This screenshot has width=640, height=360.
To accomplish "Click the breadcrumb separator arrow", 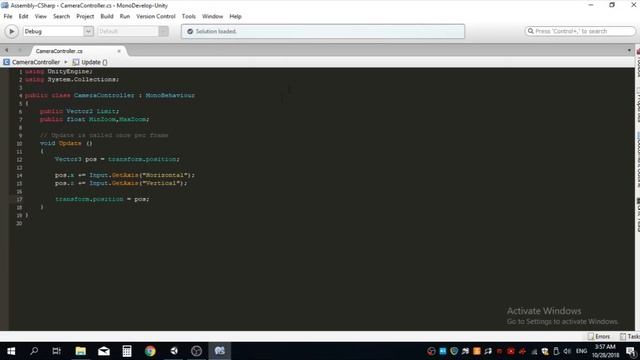I will coord(66,62).
